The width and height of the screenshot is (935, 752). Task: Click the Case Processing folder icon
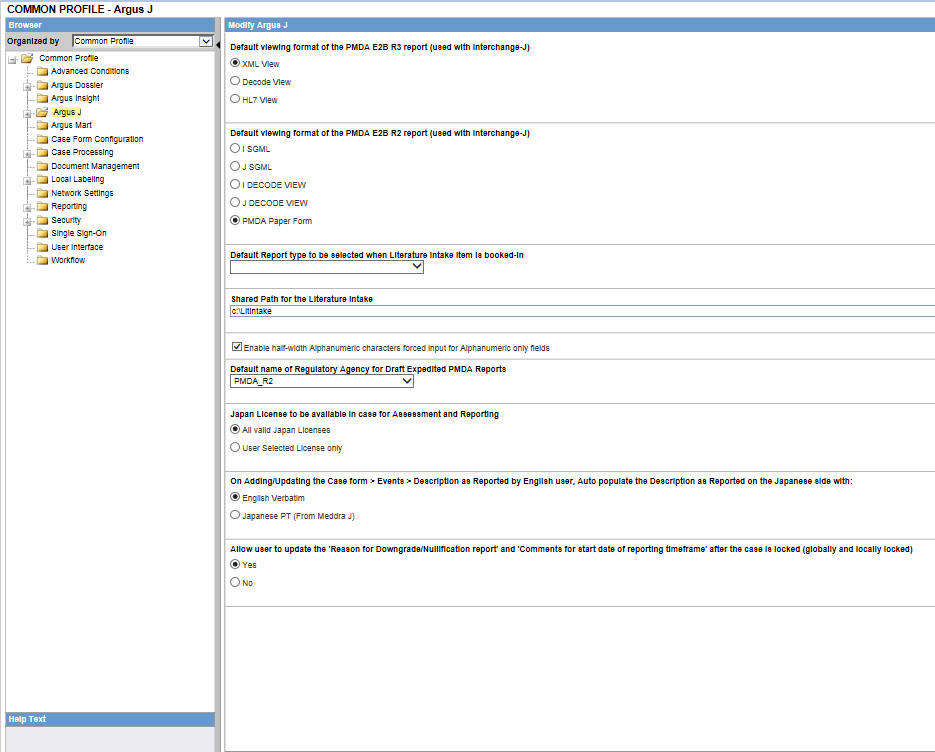[x=42, y=153]
